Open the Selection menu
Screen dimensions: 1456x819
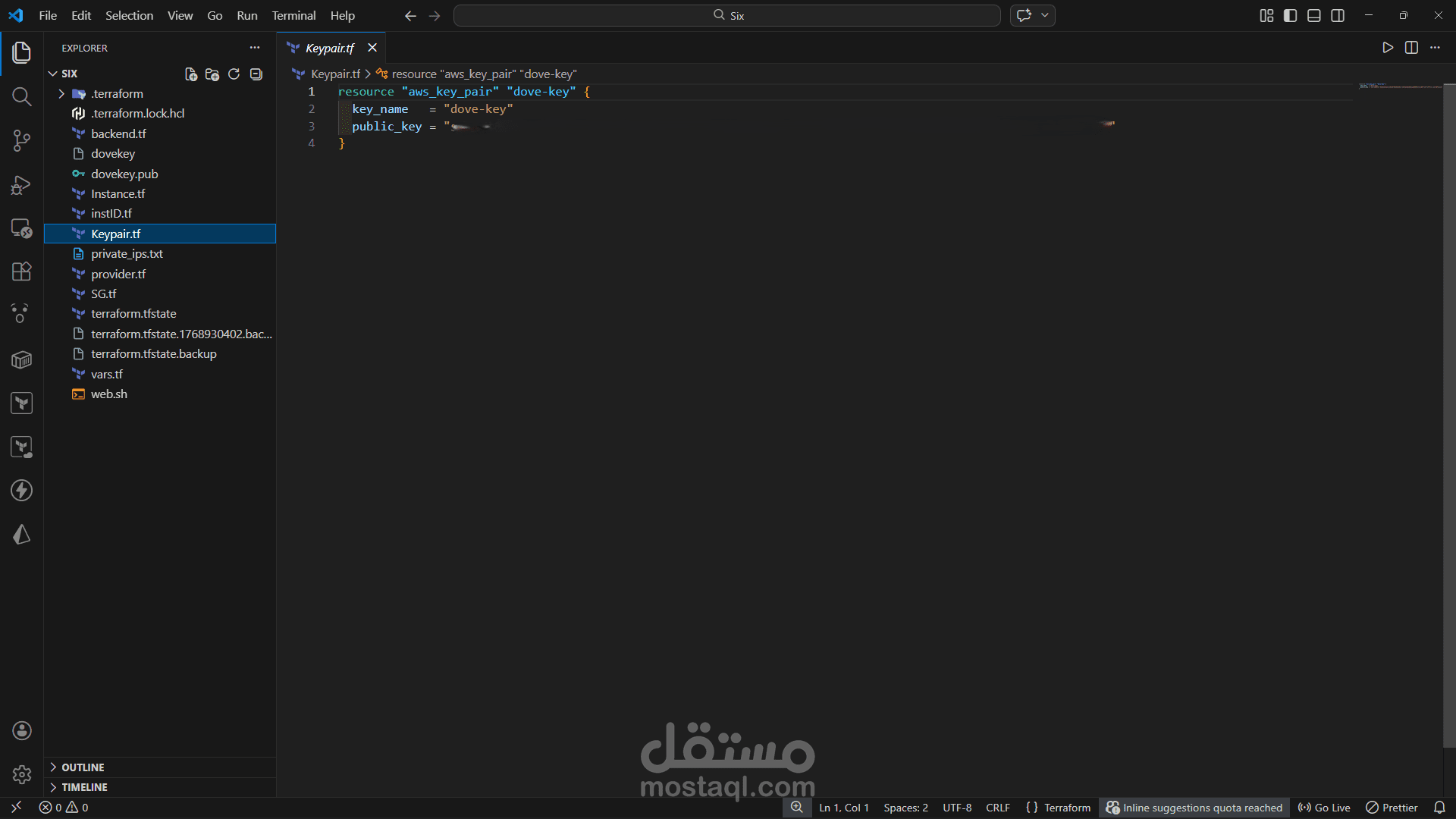coord(129,15)
